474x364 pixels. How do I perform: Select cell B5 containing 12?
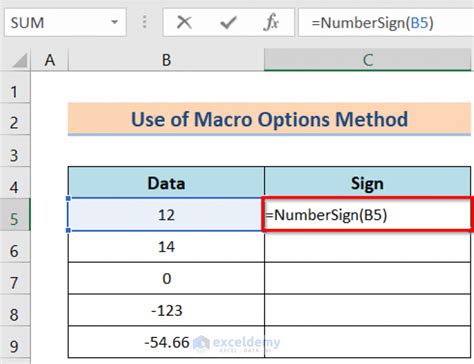point(166,214)
